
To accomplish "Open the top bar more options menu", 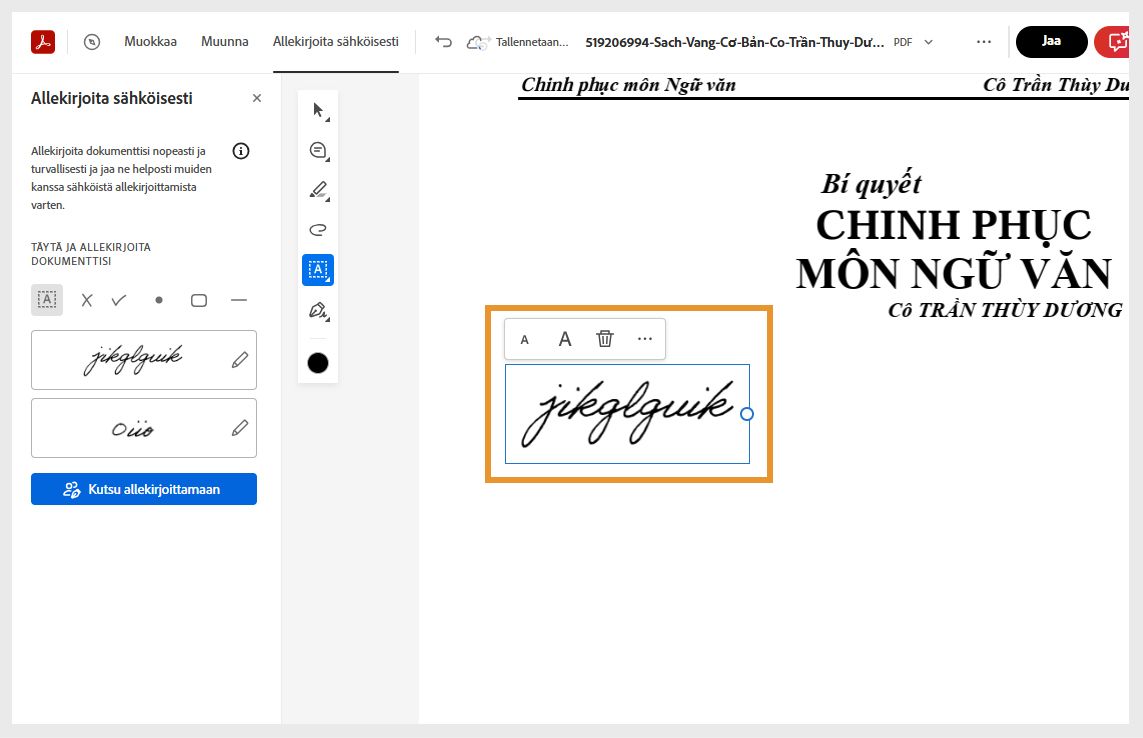I will [x=984, y=42].
